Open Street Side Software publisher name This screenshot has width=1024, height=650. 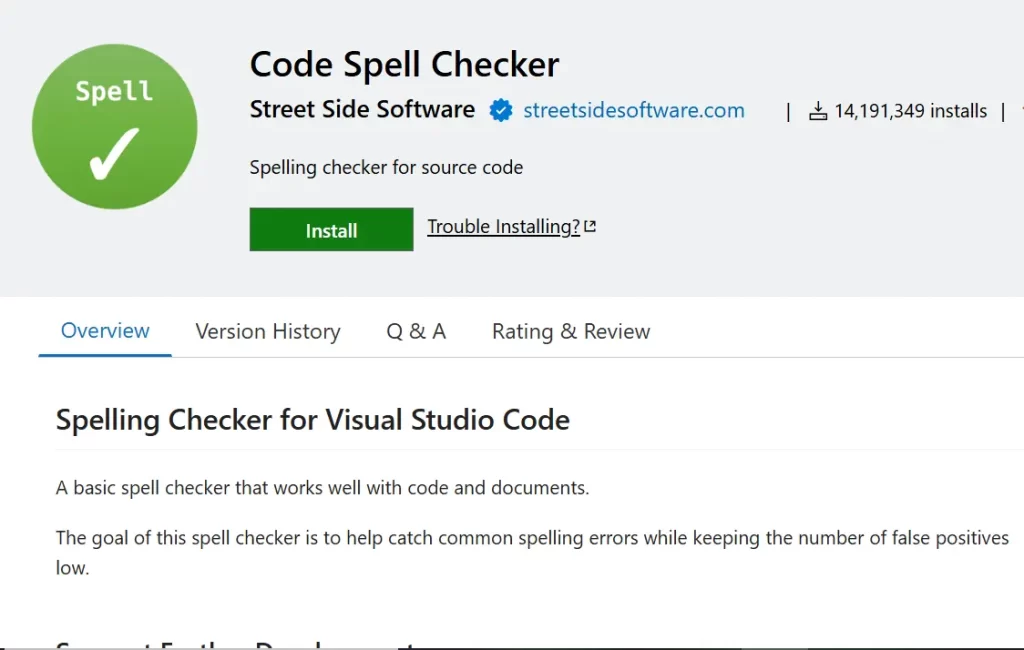362,109
